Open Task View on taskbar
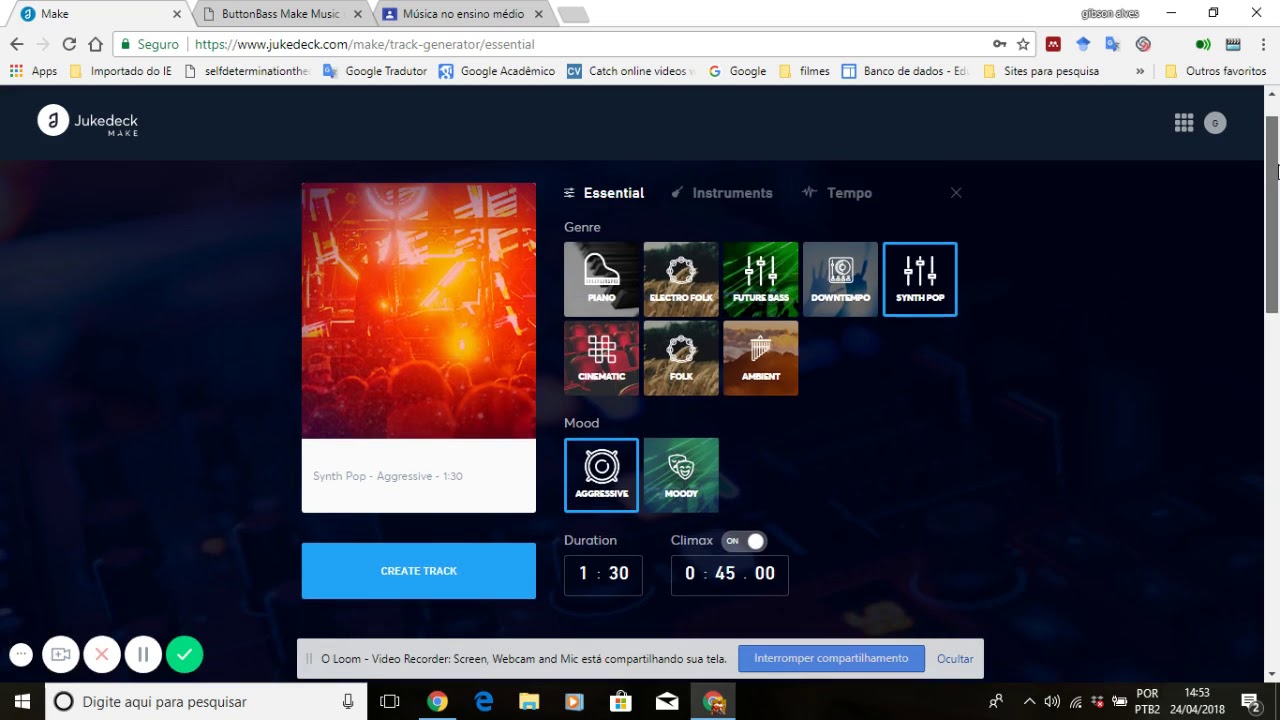 click(390, 701)
